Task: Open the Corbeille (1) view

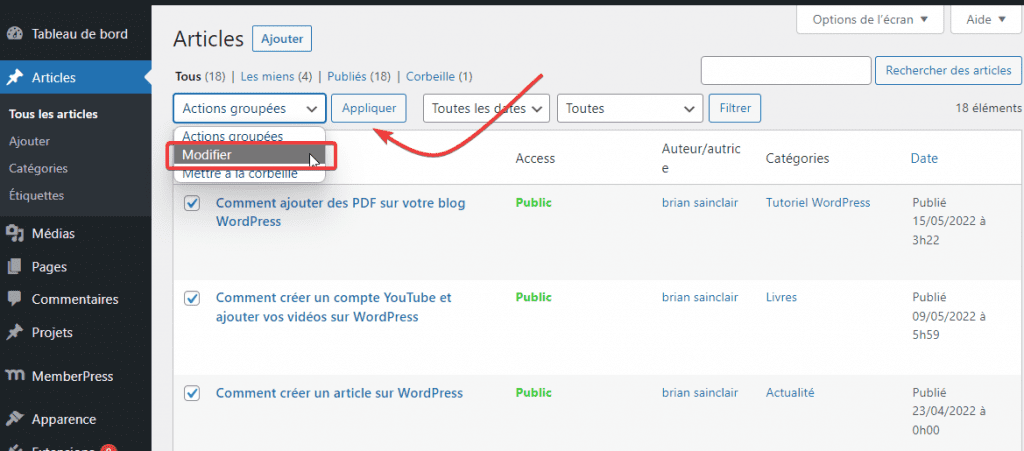Action: point(439,76)
